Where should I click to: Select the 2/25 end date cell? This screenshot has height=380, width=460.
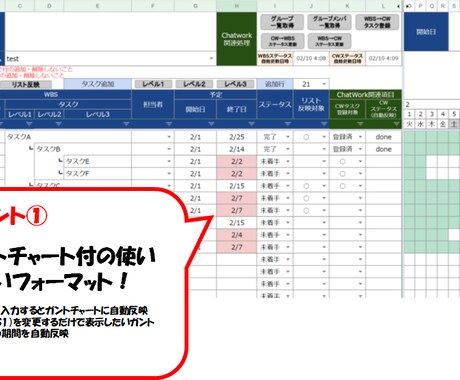[x=237, y=137]
